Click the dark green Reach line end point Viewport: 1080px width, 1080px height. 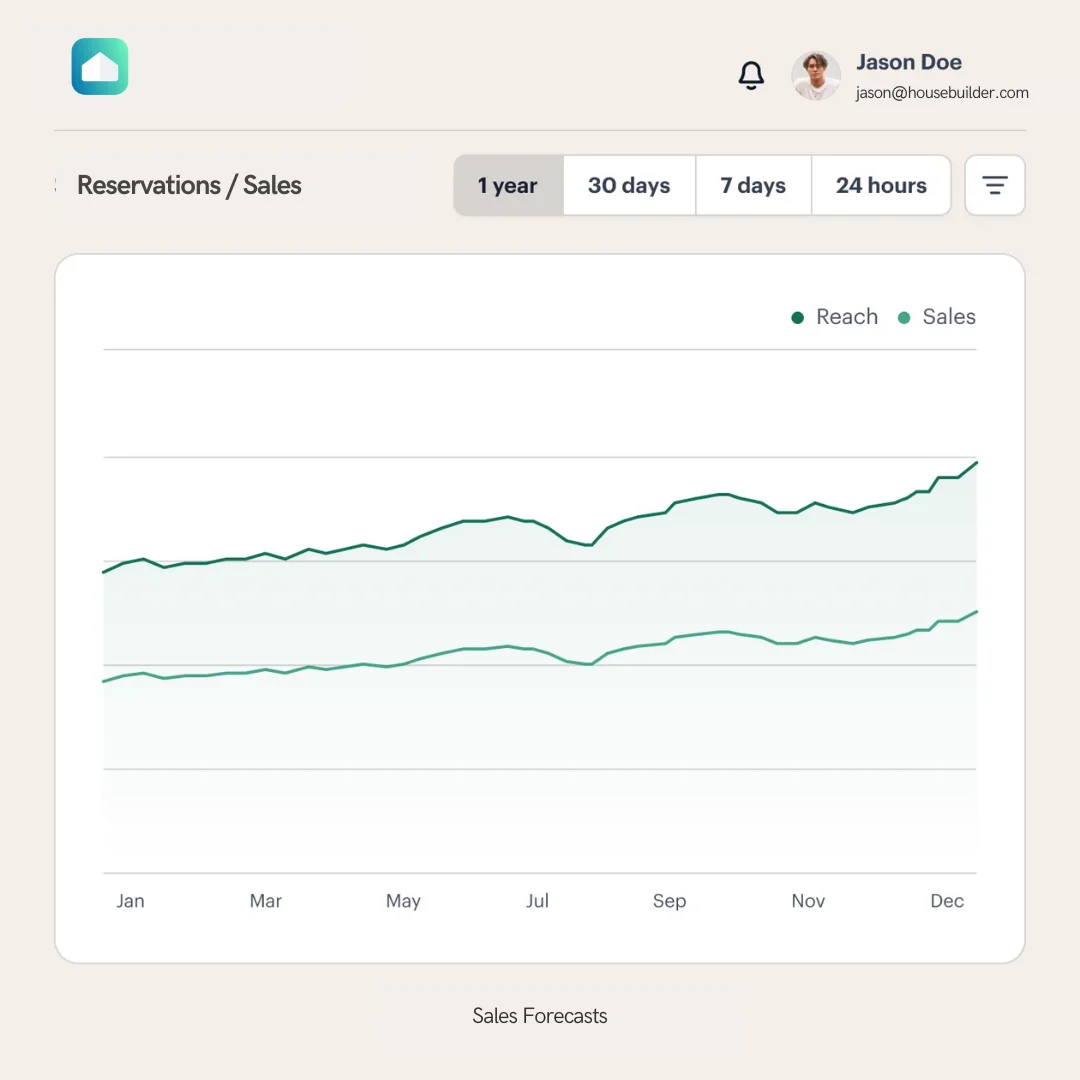click(x=976, y=462)
